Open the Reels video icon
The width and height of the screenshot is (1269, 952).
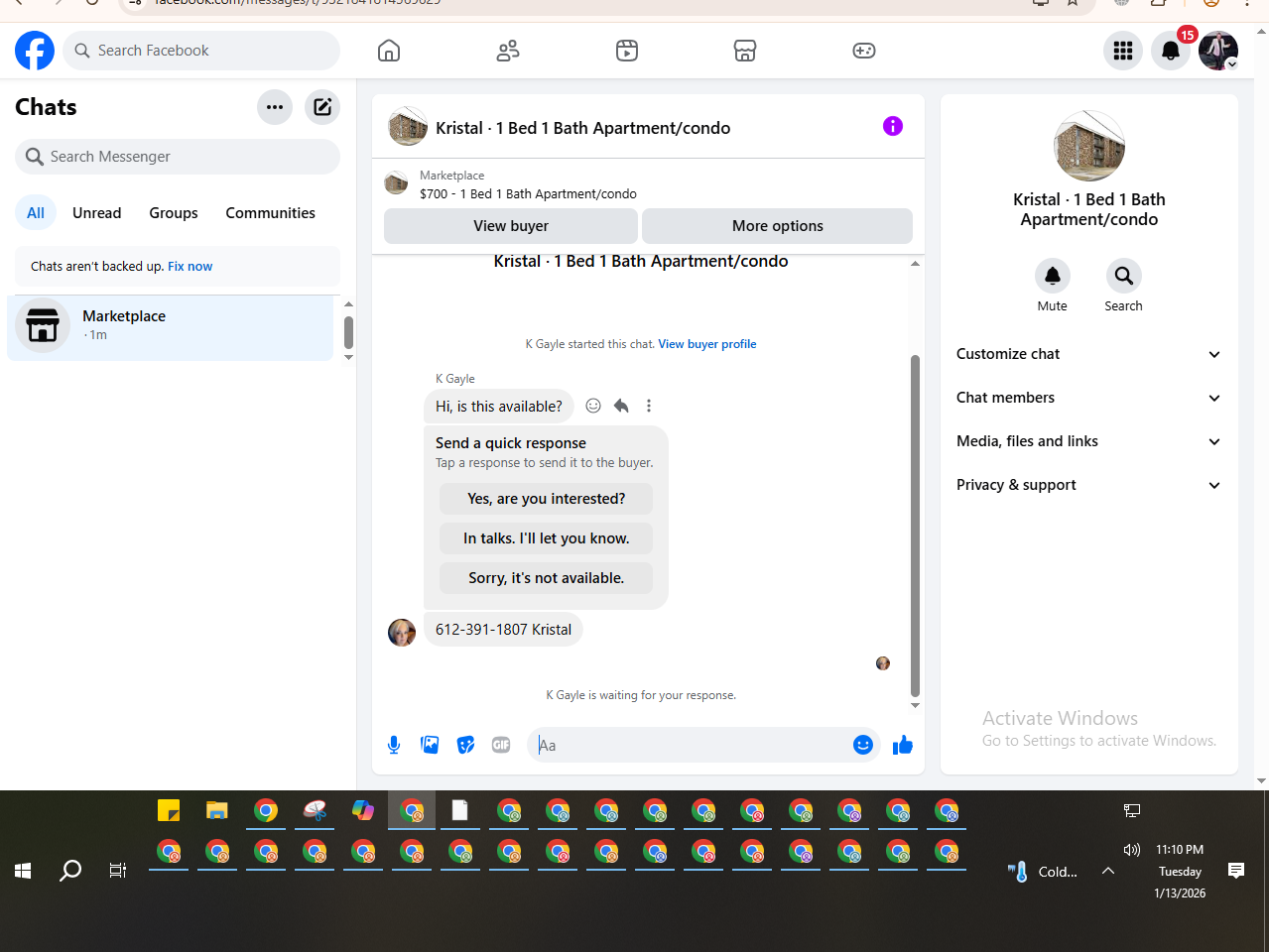coord(627,51)
